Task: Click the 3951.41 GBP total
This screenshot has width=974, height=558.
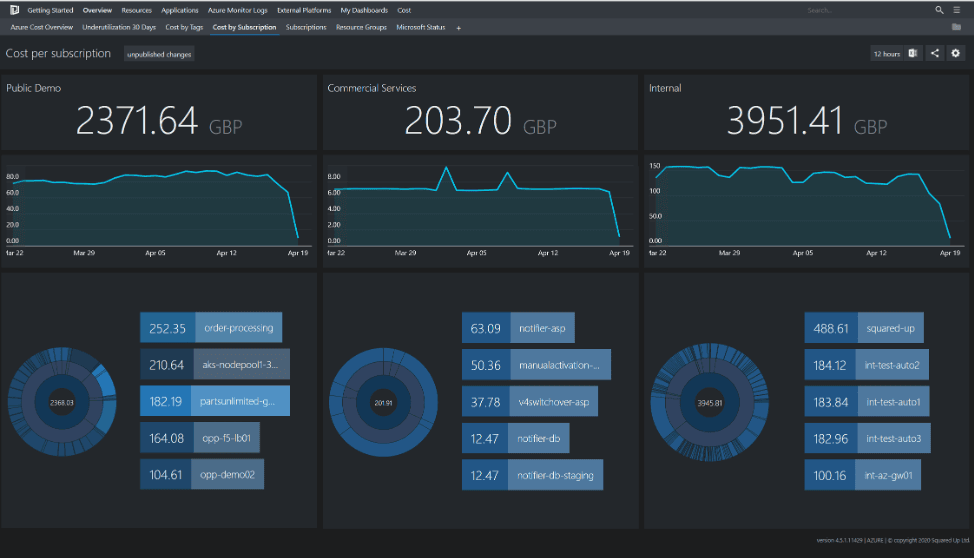Action: coord(807,121)
